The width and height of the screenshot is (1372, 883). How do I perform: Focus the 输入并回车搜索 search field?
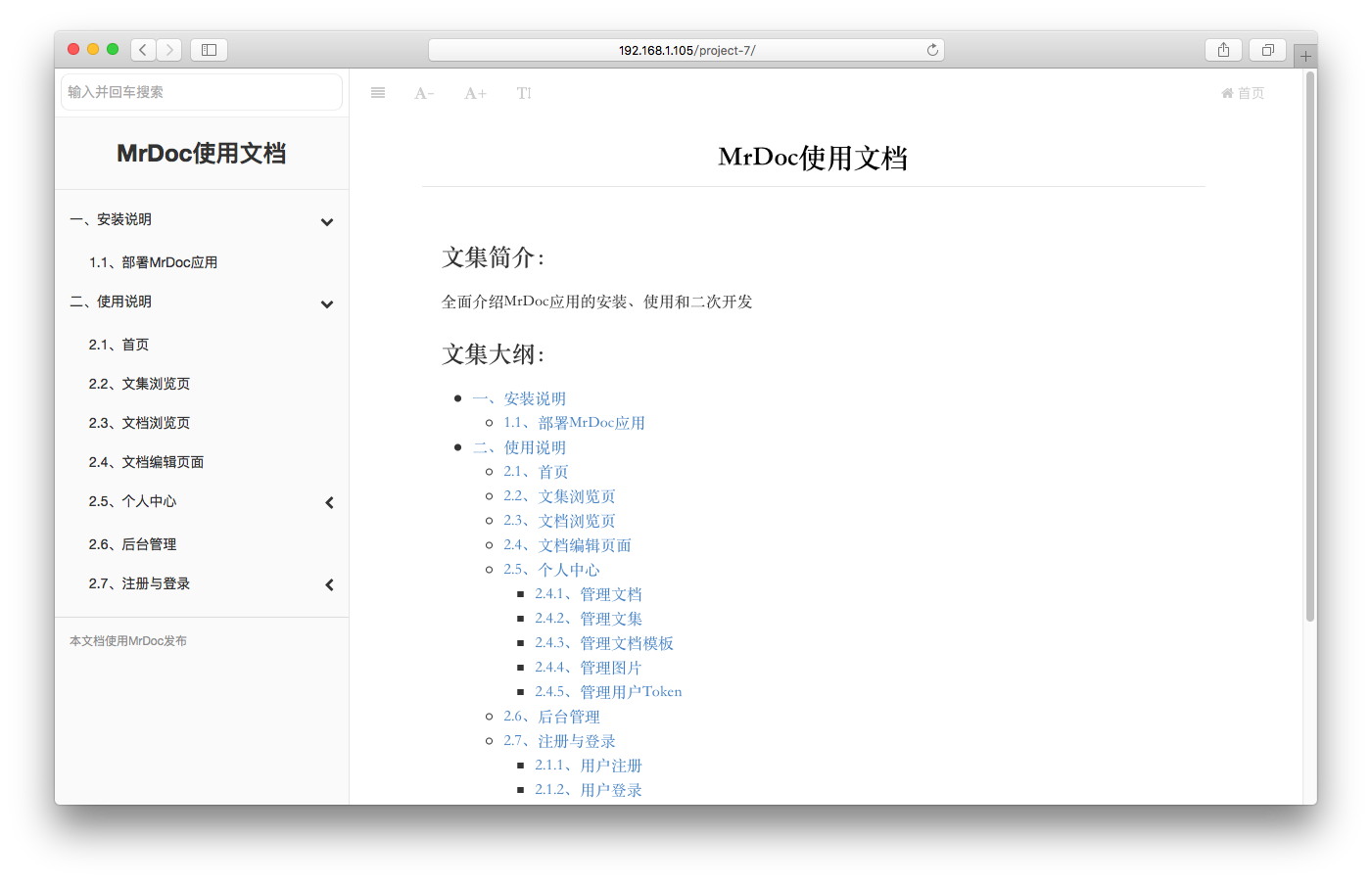coord(202,92)
